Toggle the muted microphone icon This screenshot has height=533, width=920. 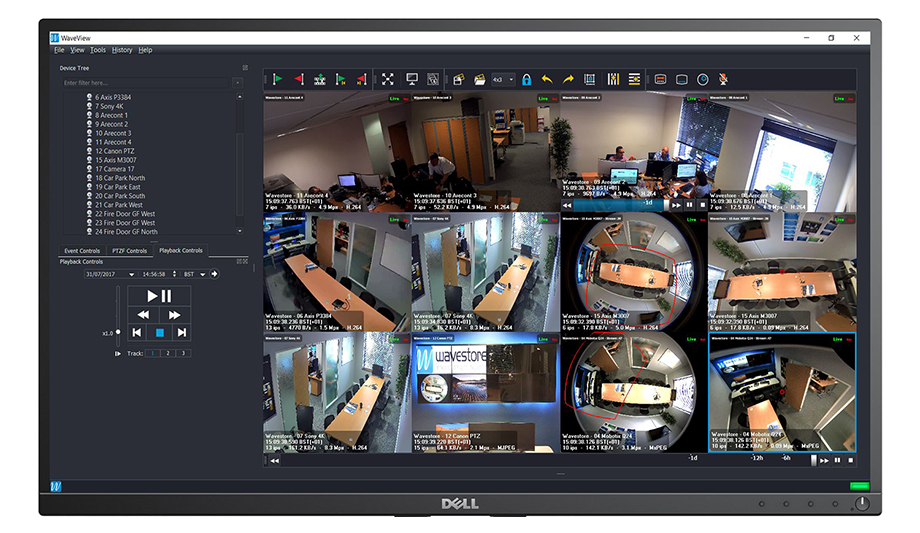pyautogui.click(x=723, y=79)
